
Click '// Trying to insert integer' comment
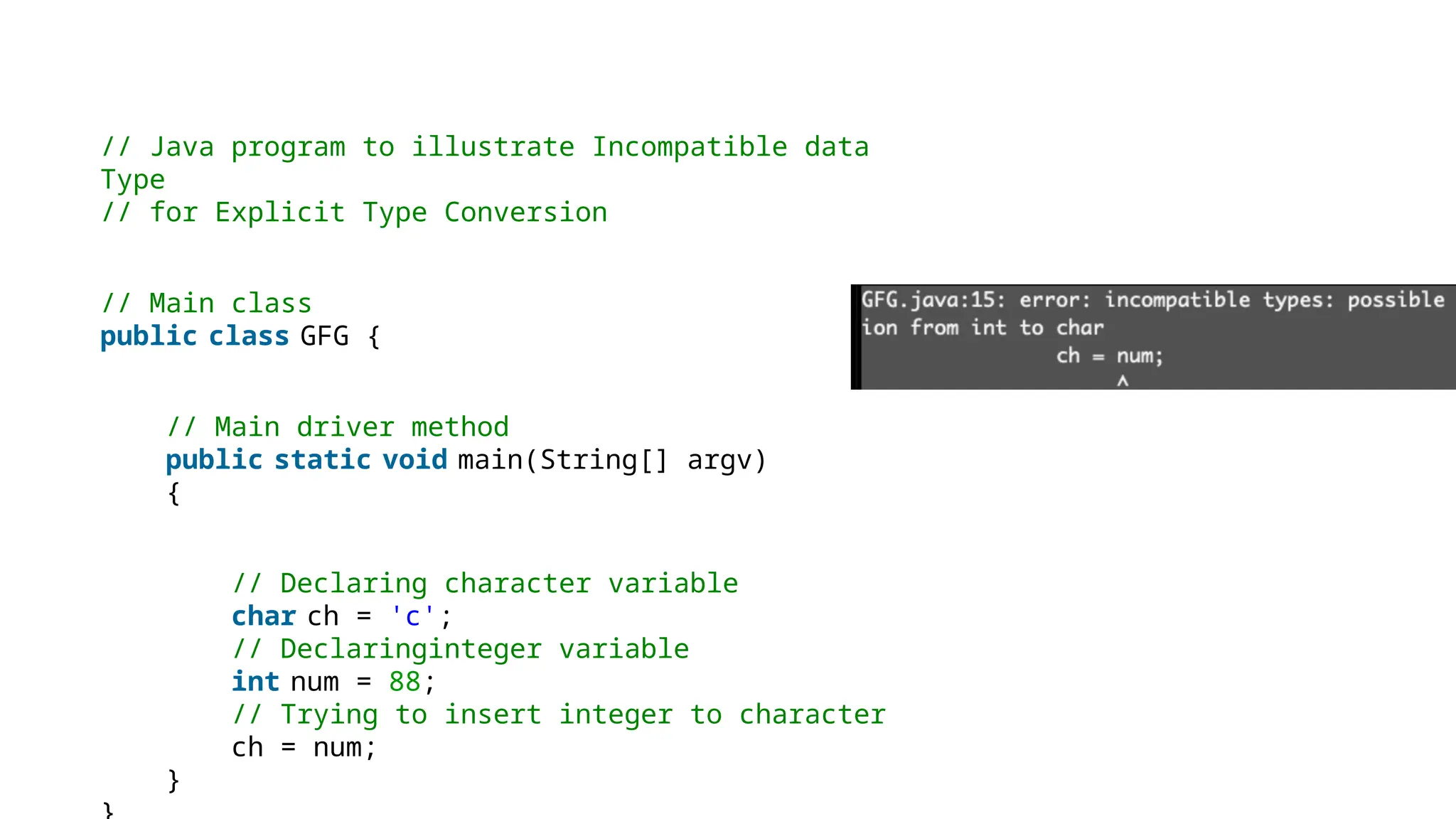pos(559,714)
